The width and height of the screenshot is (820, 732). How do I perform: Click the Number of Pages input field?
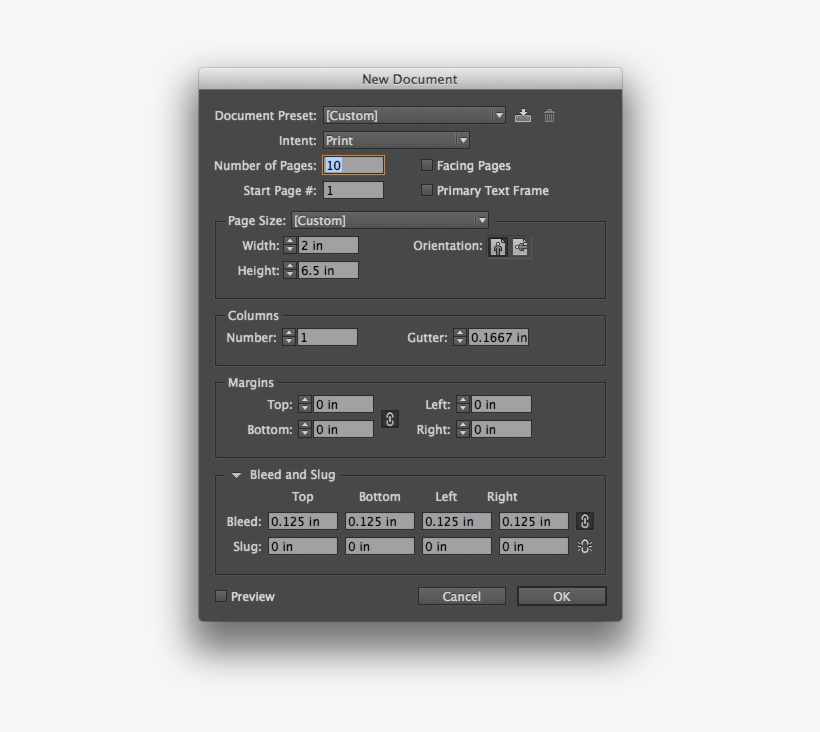tap(353, 164)
